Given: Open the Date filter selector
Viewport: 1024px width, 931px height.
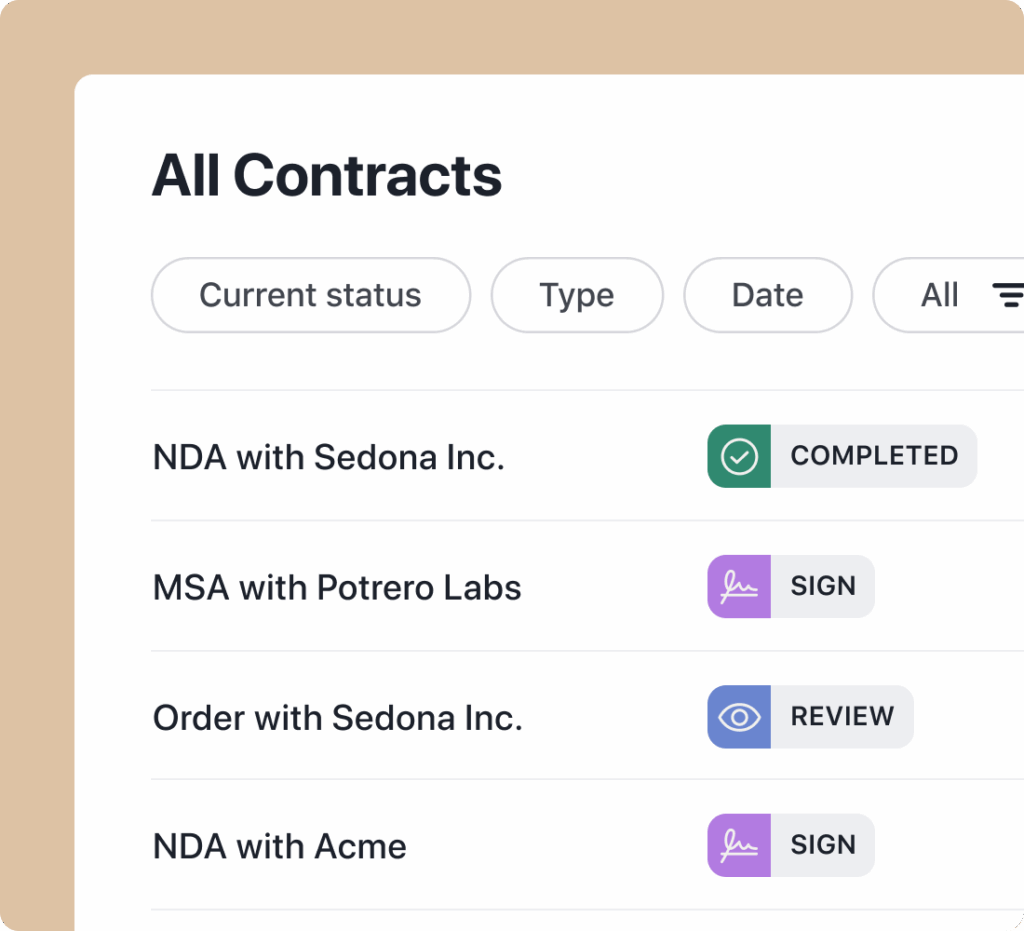Looking at the screenshot, I should pos(767,295).
